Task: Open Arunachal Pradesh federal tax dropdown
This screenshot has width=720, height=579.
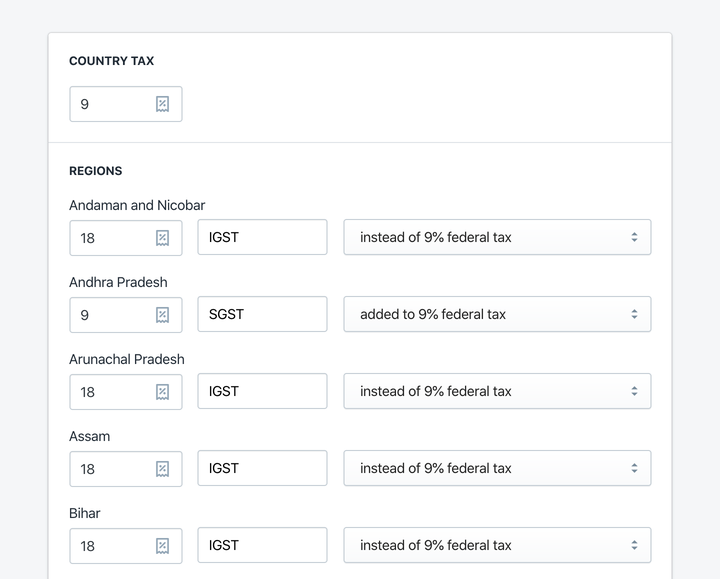Action: (497, 391)
